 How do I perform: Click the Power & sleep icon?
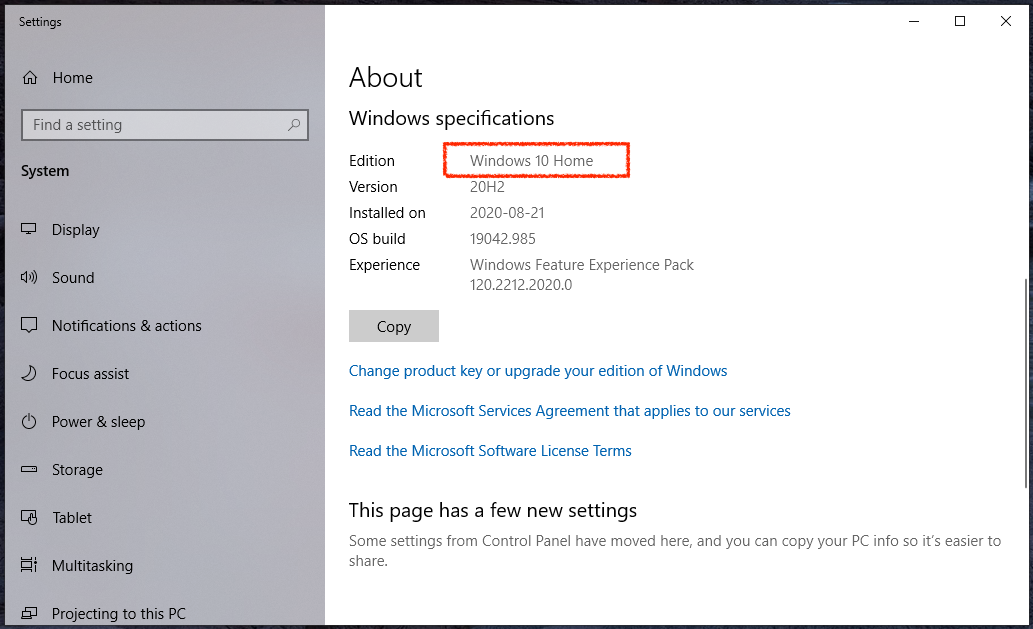pyautogui.click(x=29, y=422)
